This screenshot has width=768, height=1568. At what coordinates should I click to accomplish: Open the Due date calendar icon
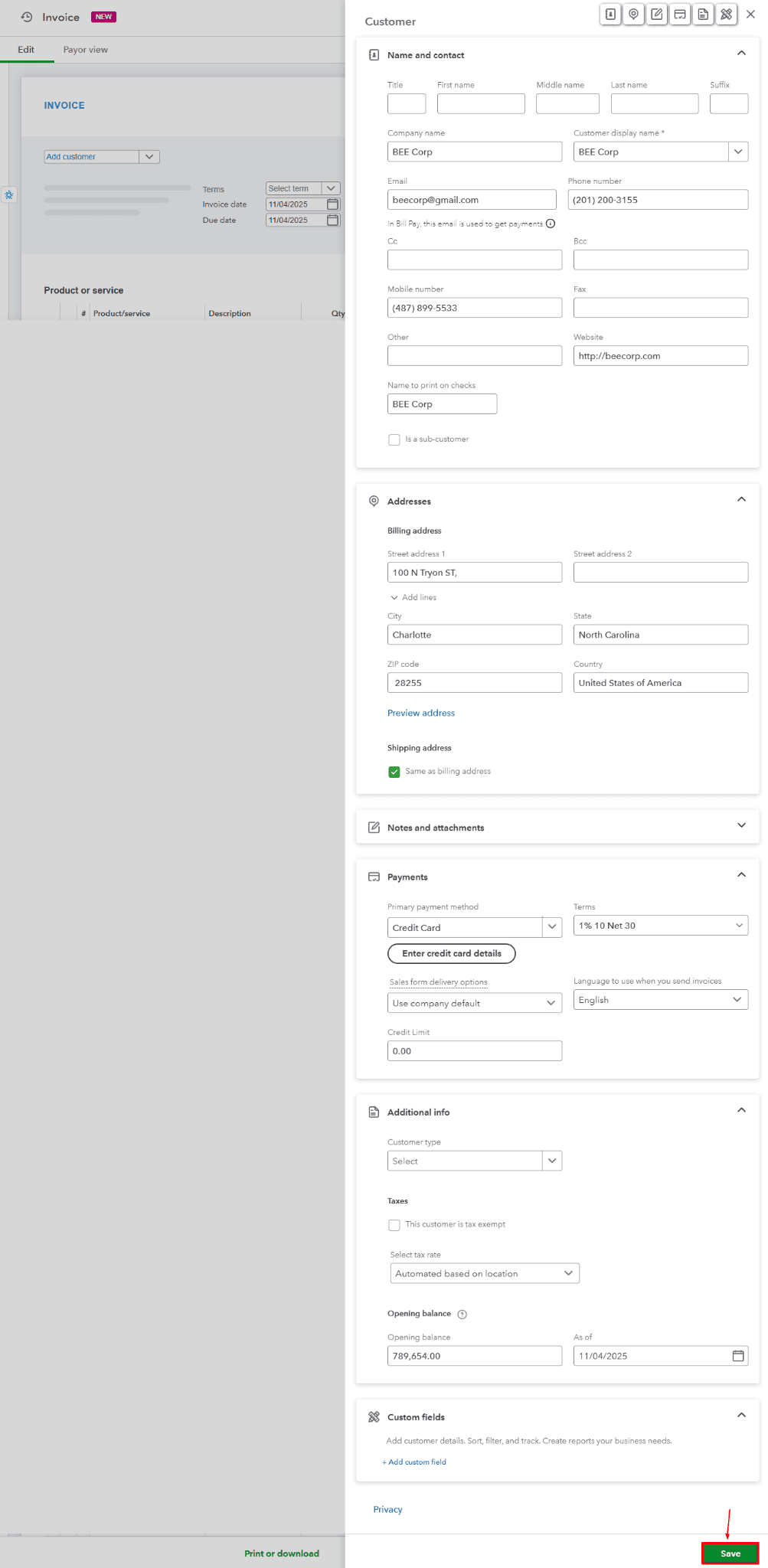[333, 220]
